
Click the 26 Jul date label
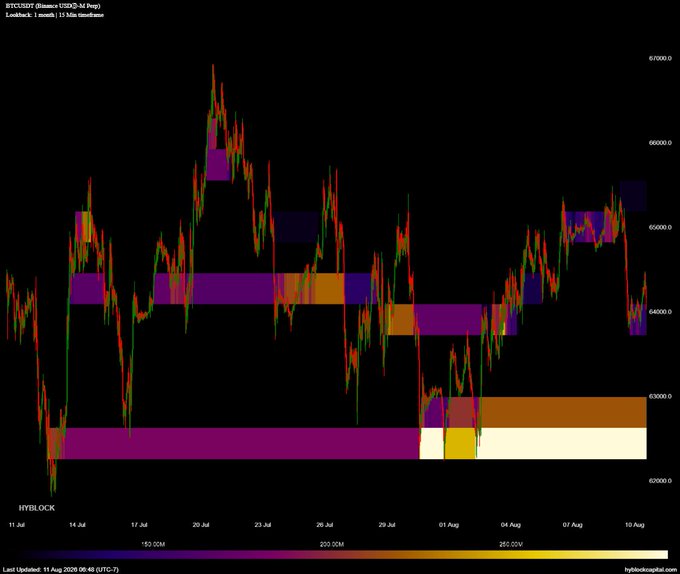click(x=324, y=525)
